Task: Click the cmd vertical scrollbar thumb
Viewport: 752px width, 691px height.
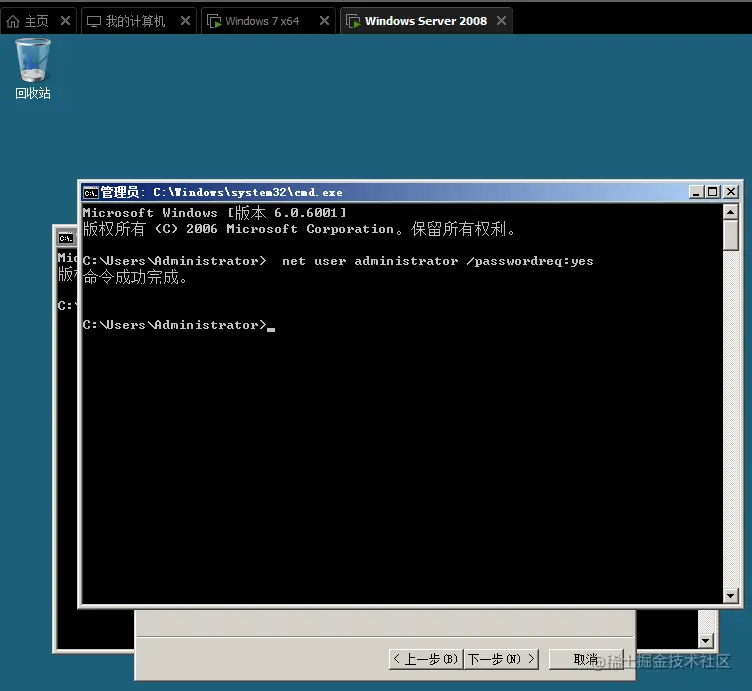Action: click(x=730, y=235)
